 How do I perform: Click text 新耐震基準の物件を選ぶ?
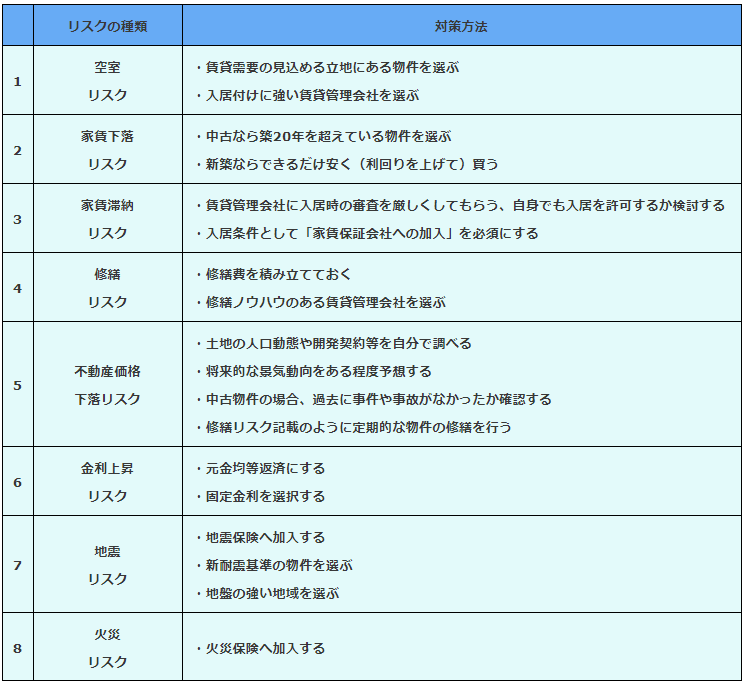click(x=279, y=565)
